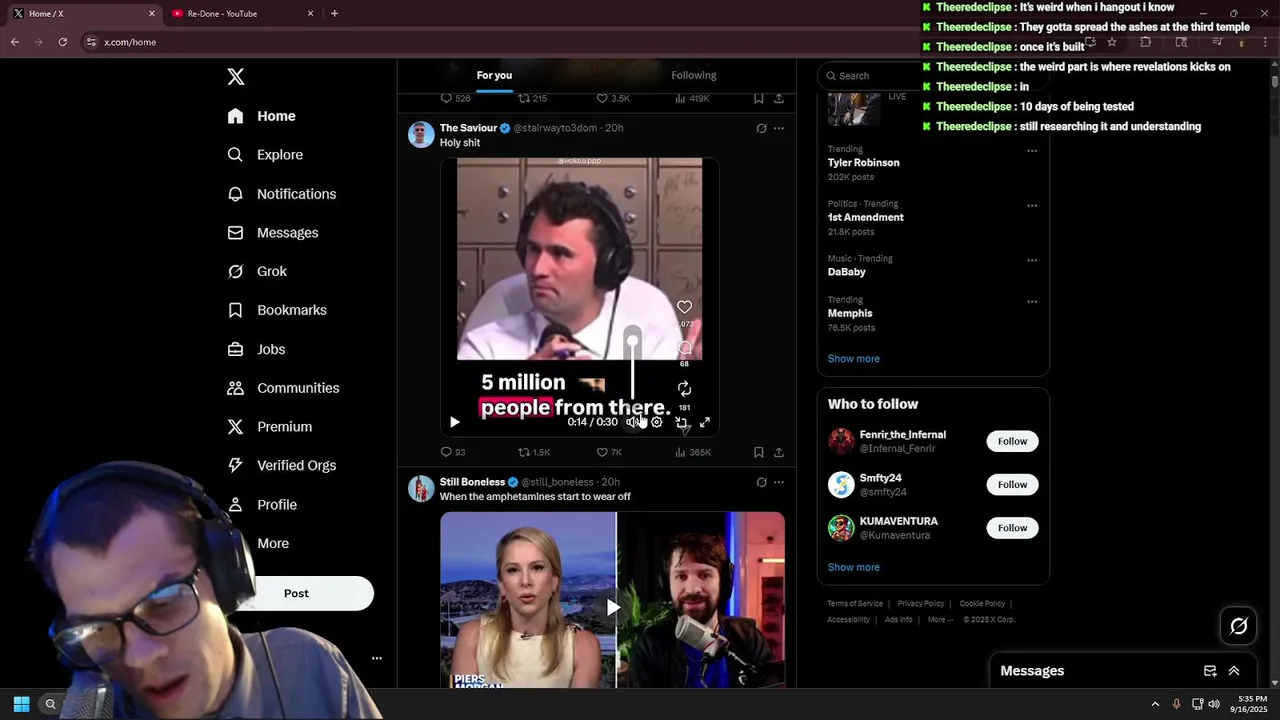Go to Jobs in sidebar
This screenshot has width=1280, height=720.
click(256, 349)
